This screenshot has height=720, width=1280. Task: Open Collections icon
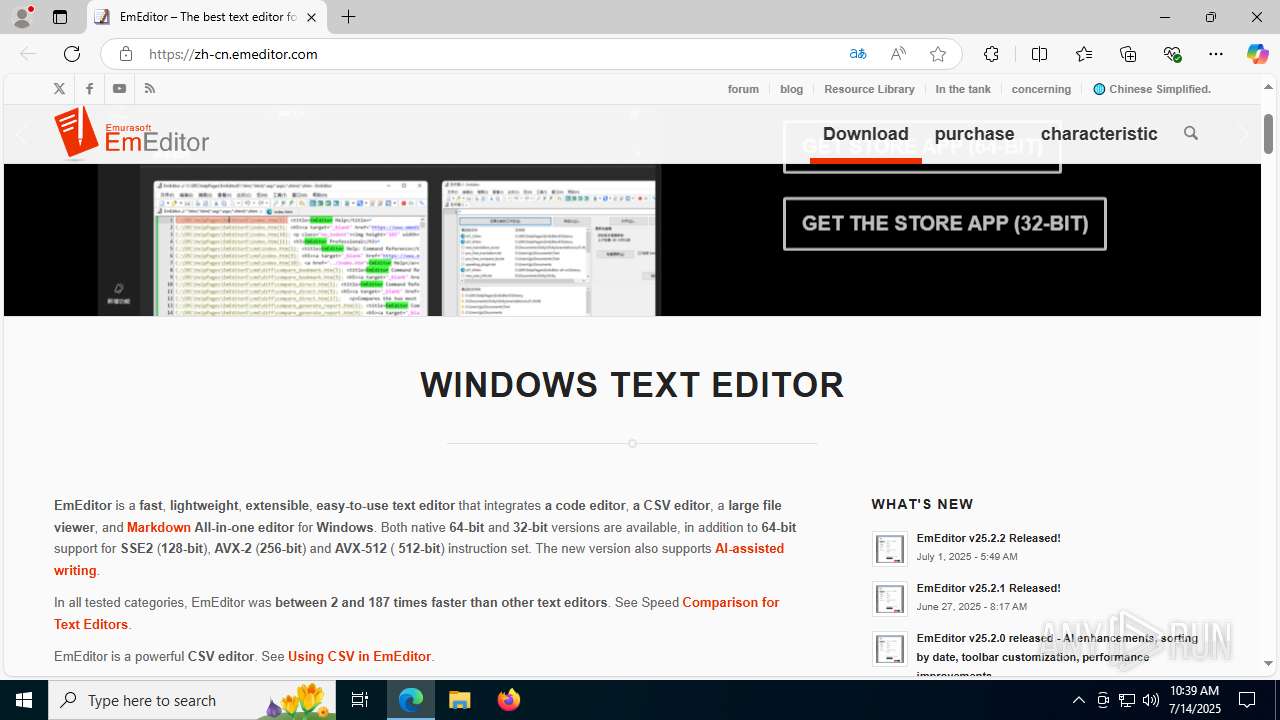(x=1128, y=54)
